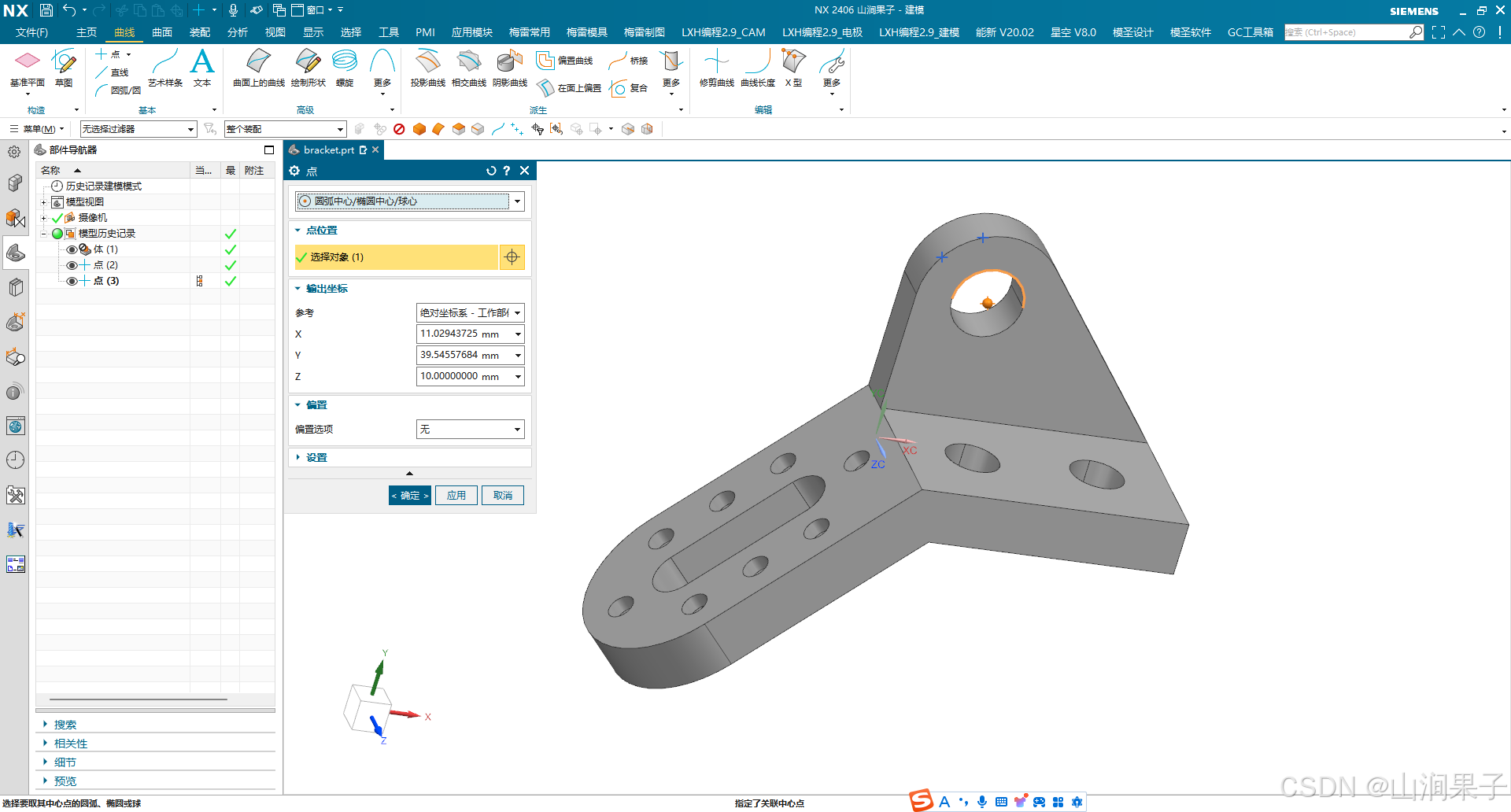Click the Line (直线) tool
The height and width of the screenshot is (812, 1511).
coord(112,72)
